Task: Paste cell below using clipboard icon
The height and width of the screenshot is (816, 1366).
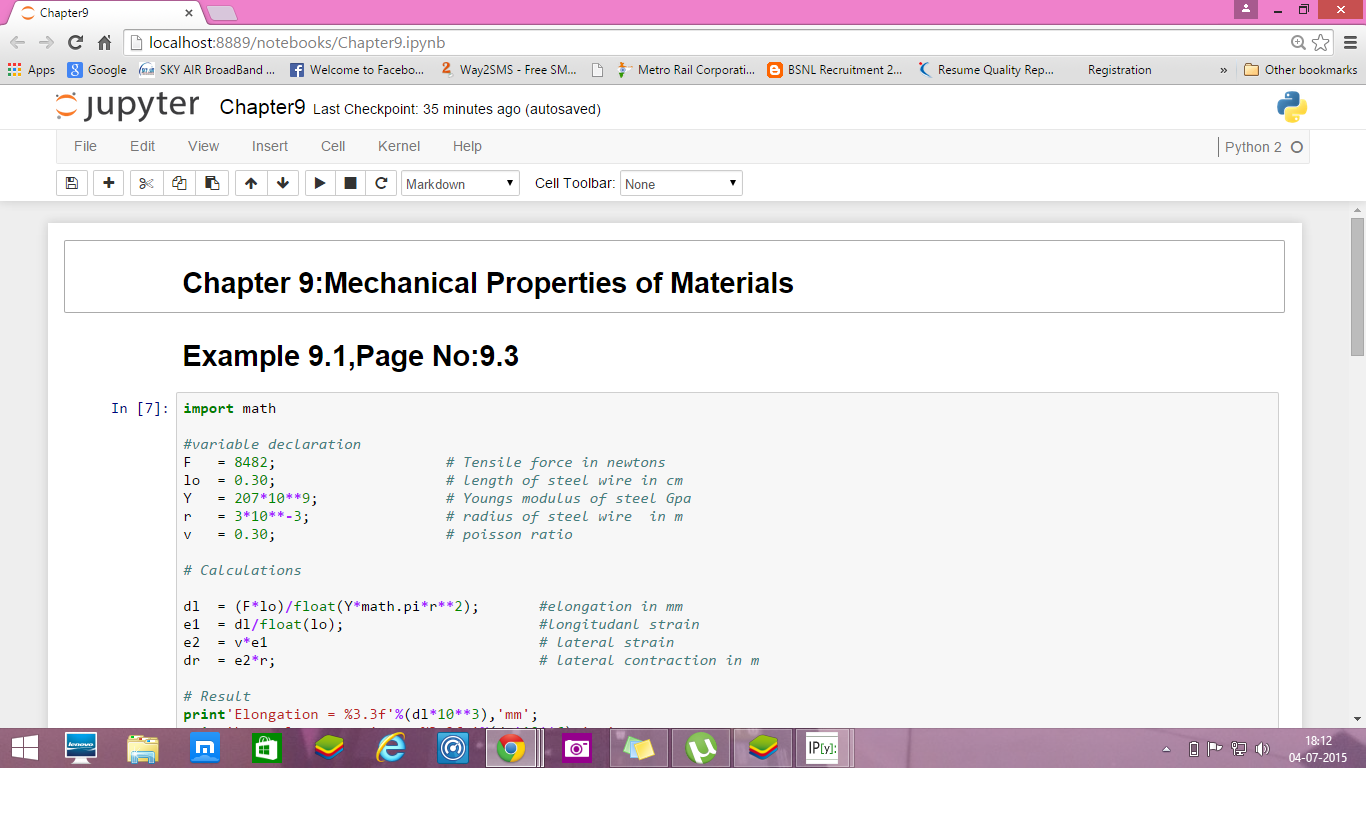Action: [x=211, y=184]
